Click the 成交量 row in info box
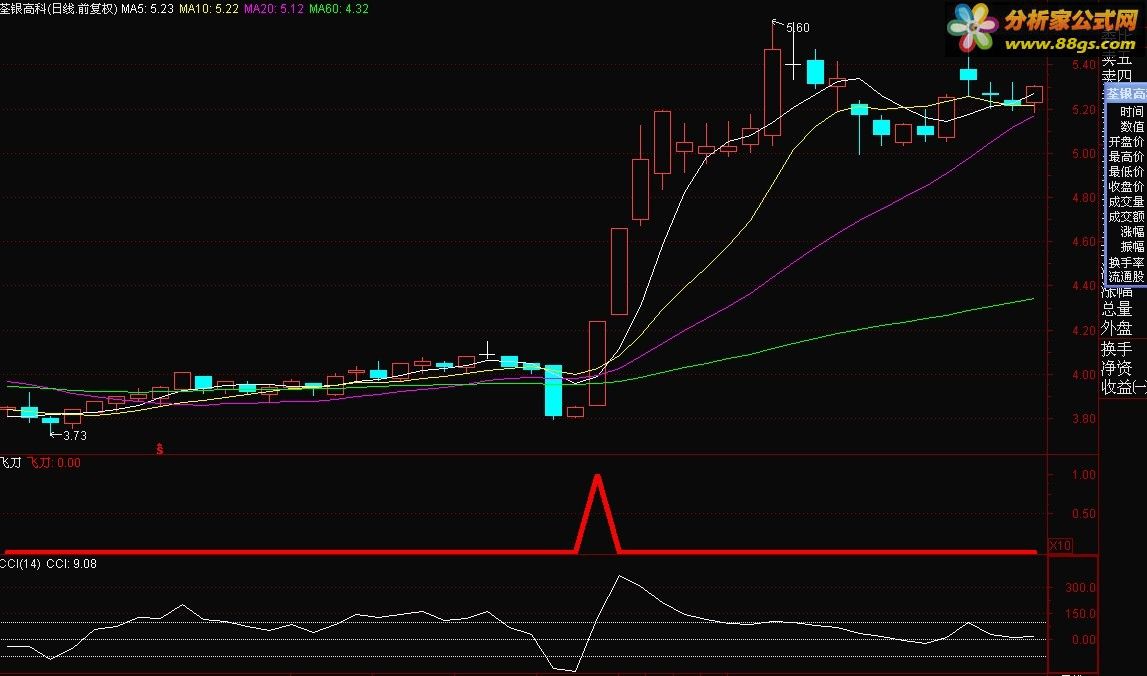Image resolution: width=1147 pixels, height=676 pixels. click(x=1126, y=201)
